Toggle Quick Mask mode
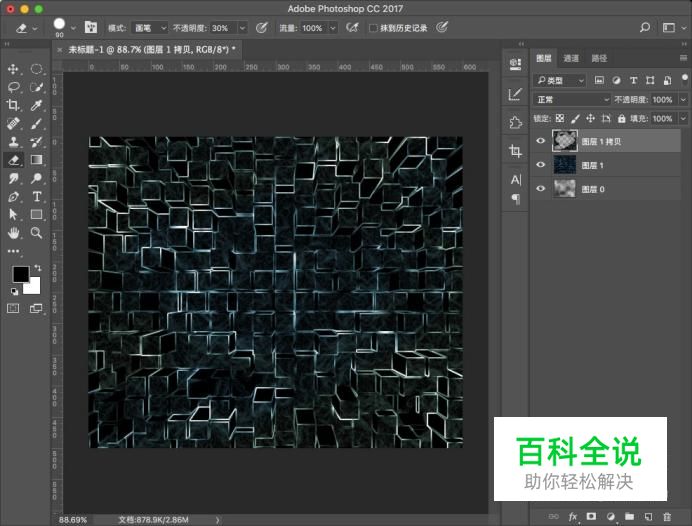Viewport: 692px width, 526px height. coord(13,308)
